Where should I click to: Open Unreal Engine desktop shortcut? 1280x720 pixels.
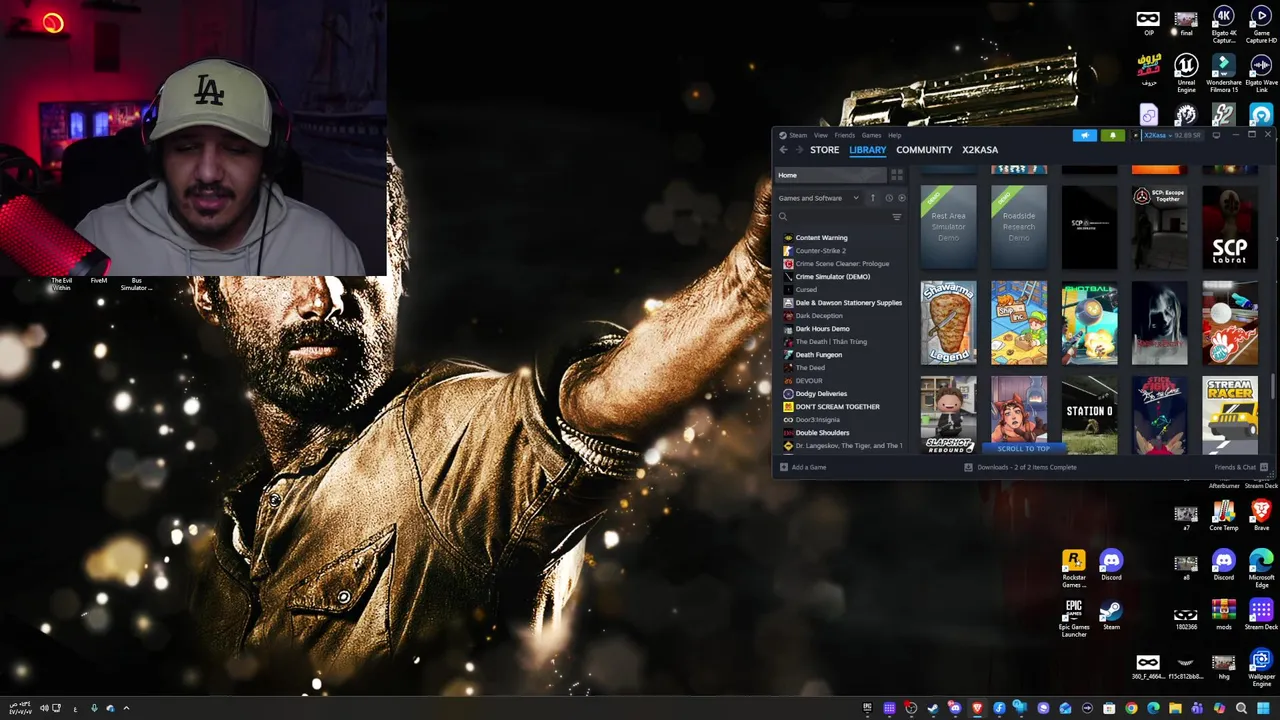coord(1186,73)
